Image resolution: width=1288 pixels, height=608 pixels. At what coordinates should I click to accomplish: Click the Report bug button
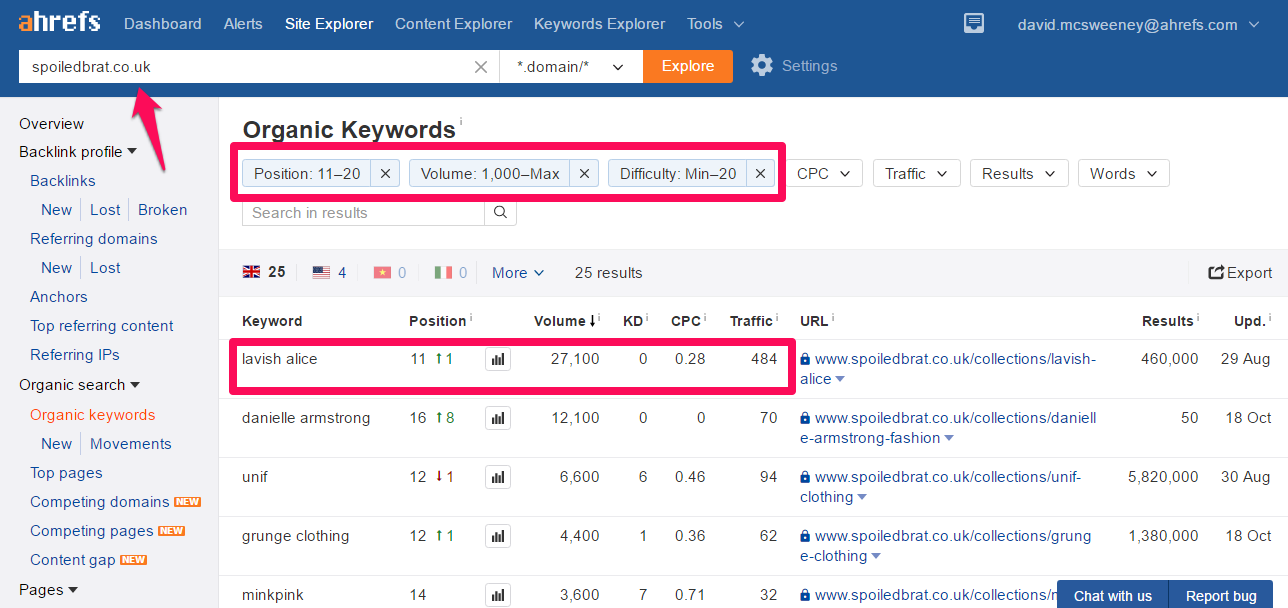coord(1221,595)
